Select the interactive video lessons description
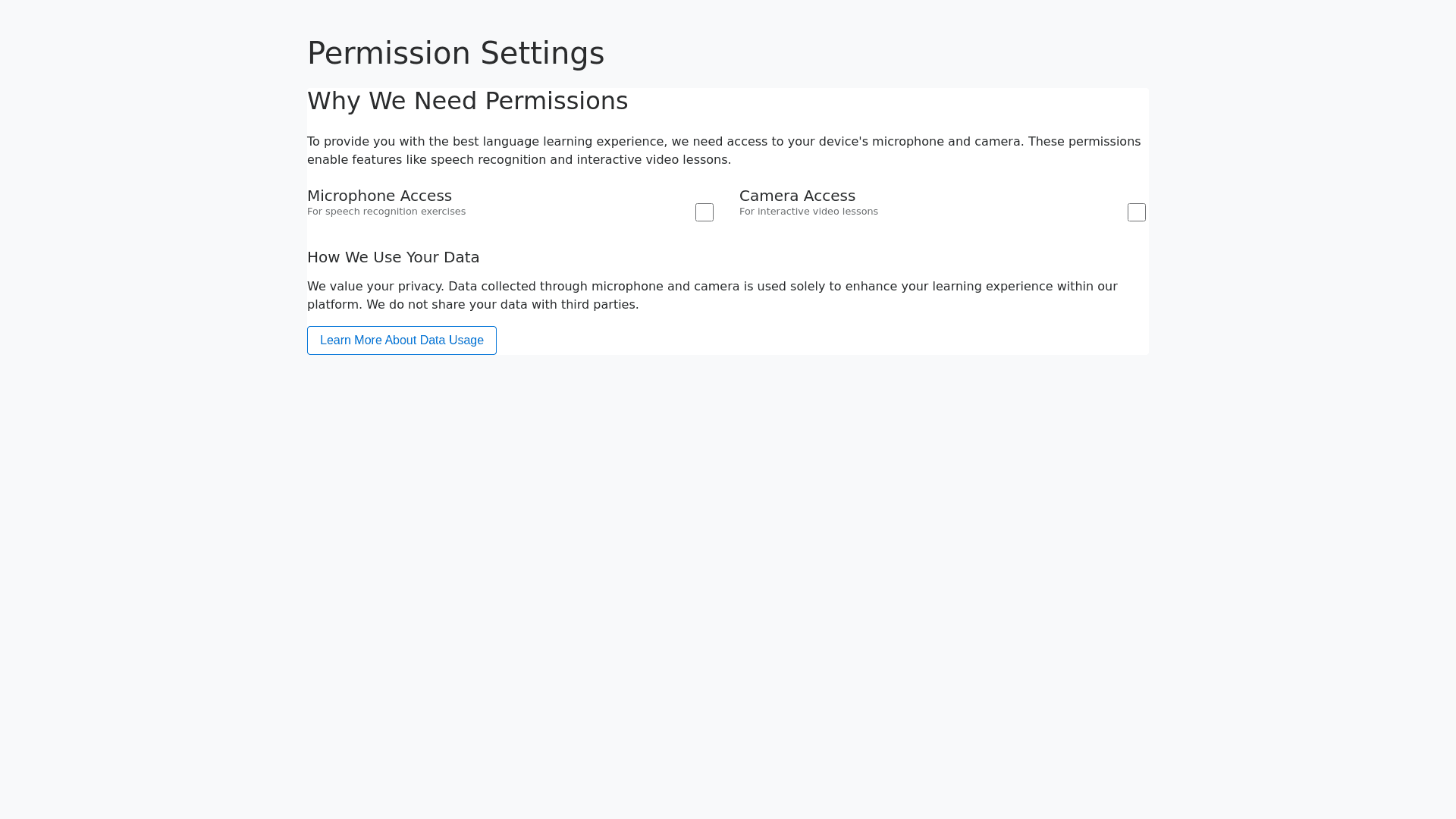The height and width of the screenshot is (819, 1456). coord(808,212)
